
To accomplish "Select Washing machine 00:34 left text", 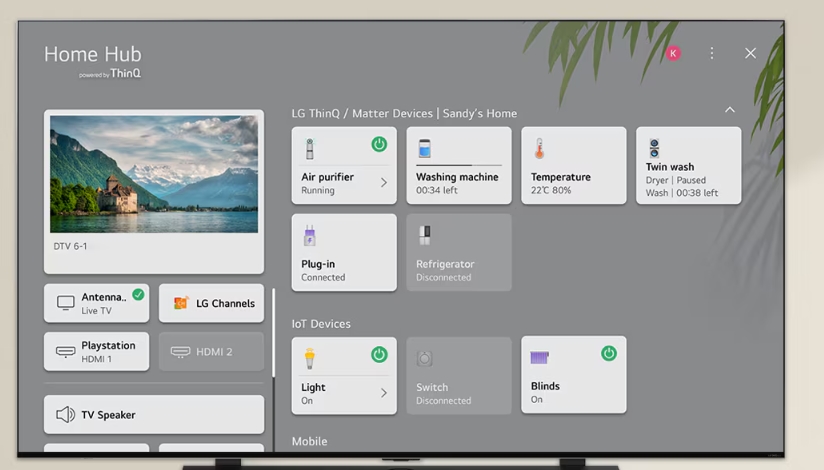I will click(437, 190).
